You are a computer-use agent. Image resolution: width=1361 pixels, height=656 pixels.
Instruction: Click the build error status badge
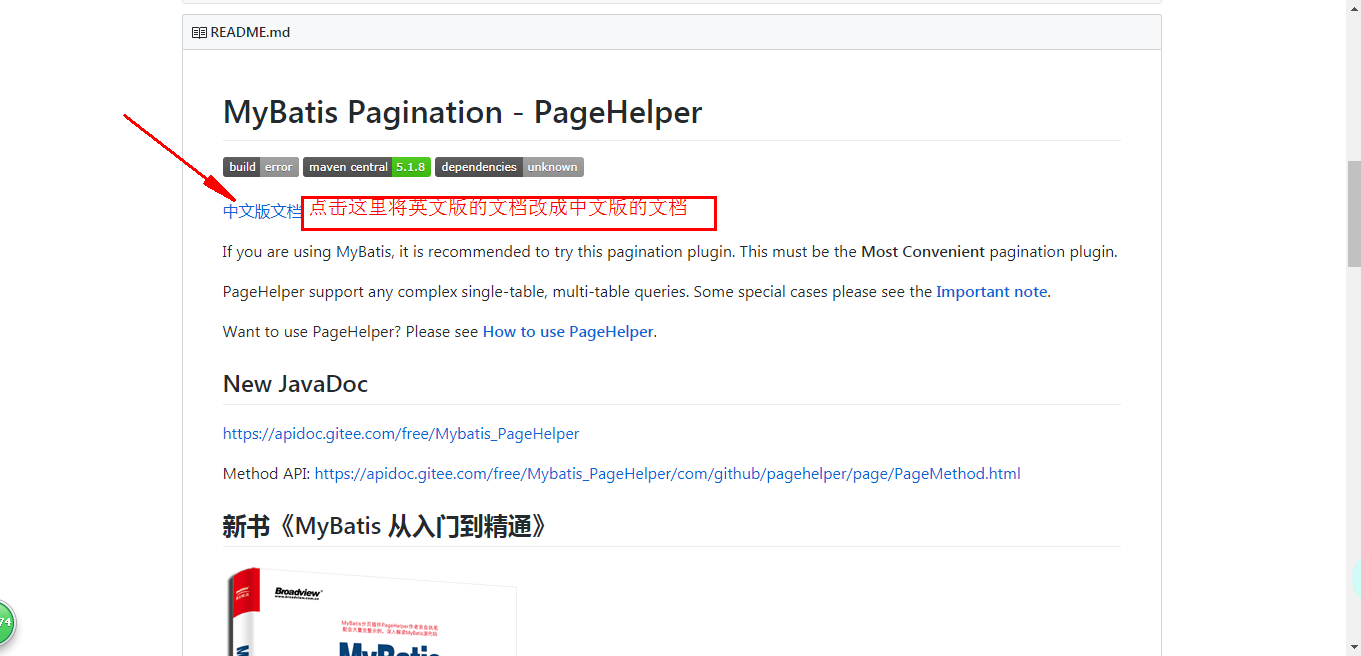point(260,166)
